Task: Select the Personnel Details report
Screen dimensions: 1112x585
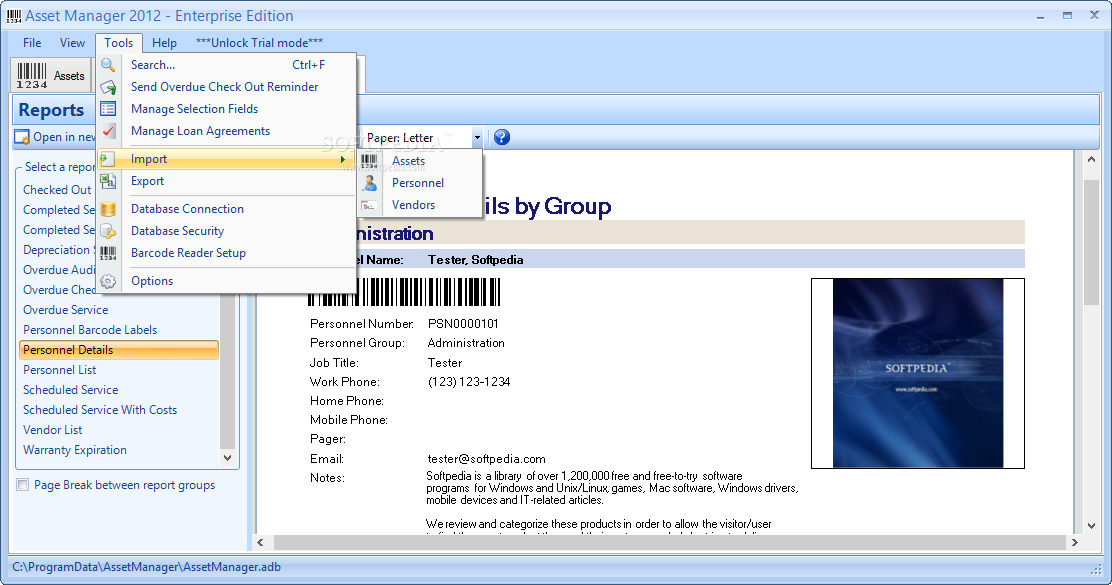Action: [119, 350]
